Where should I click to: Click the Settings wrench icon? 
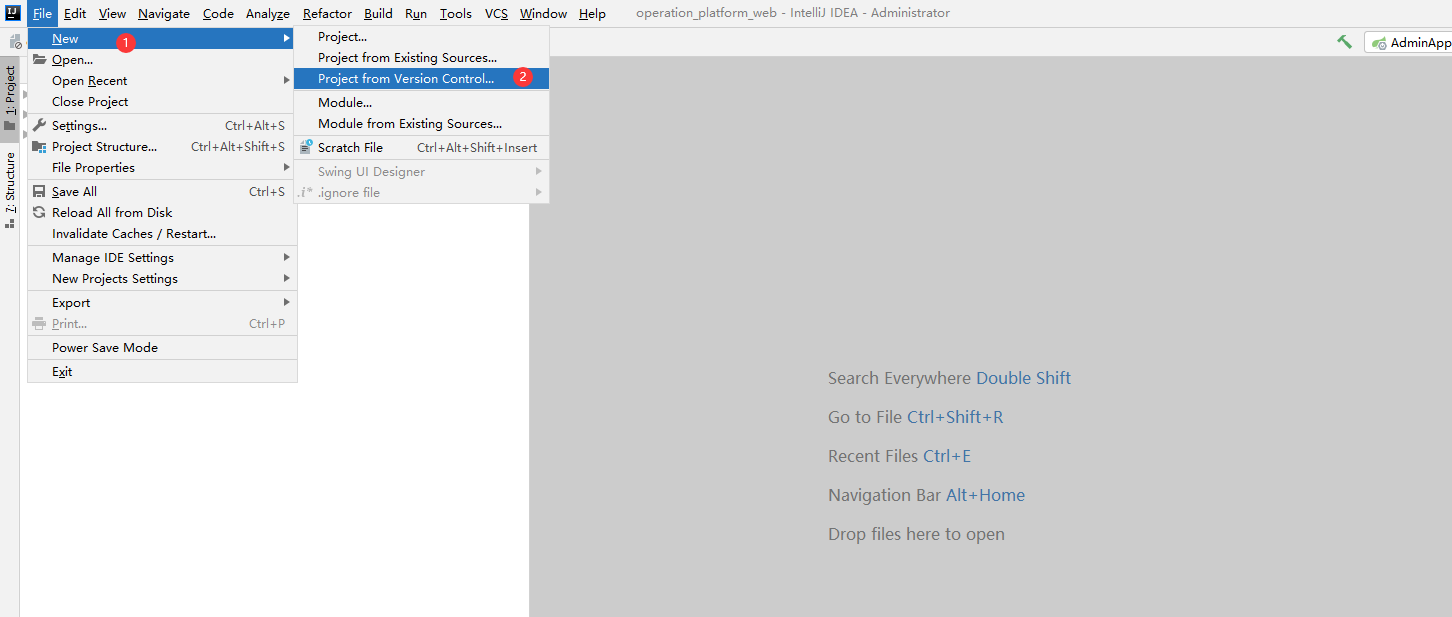(x=39, y=126)
